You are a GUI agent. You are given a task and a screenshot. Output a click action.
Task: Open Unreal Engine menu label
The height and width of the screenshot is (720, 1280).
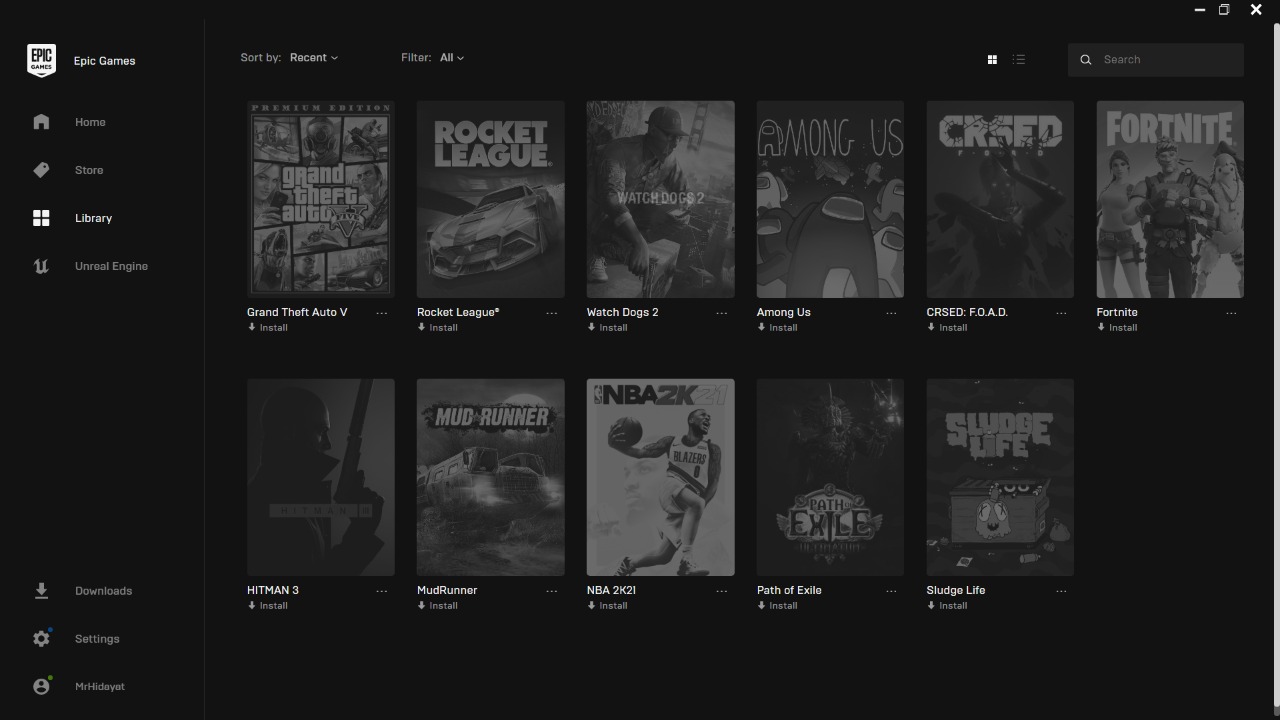click(x=111, y=266)
